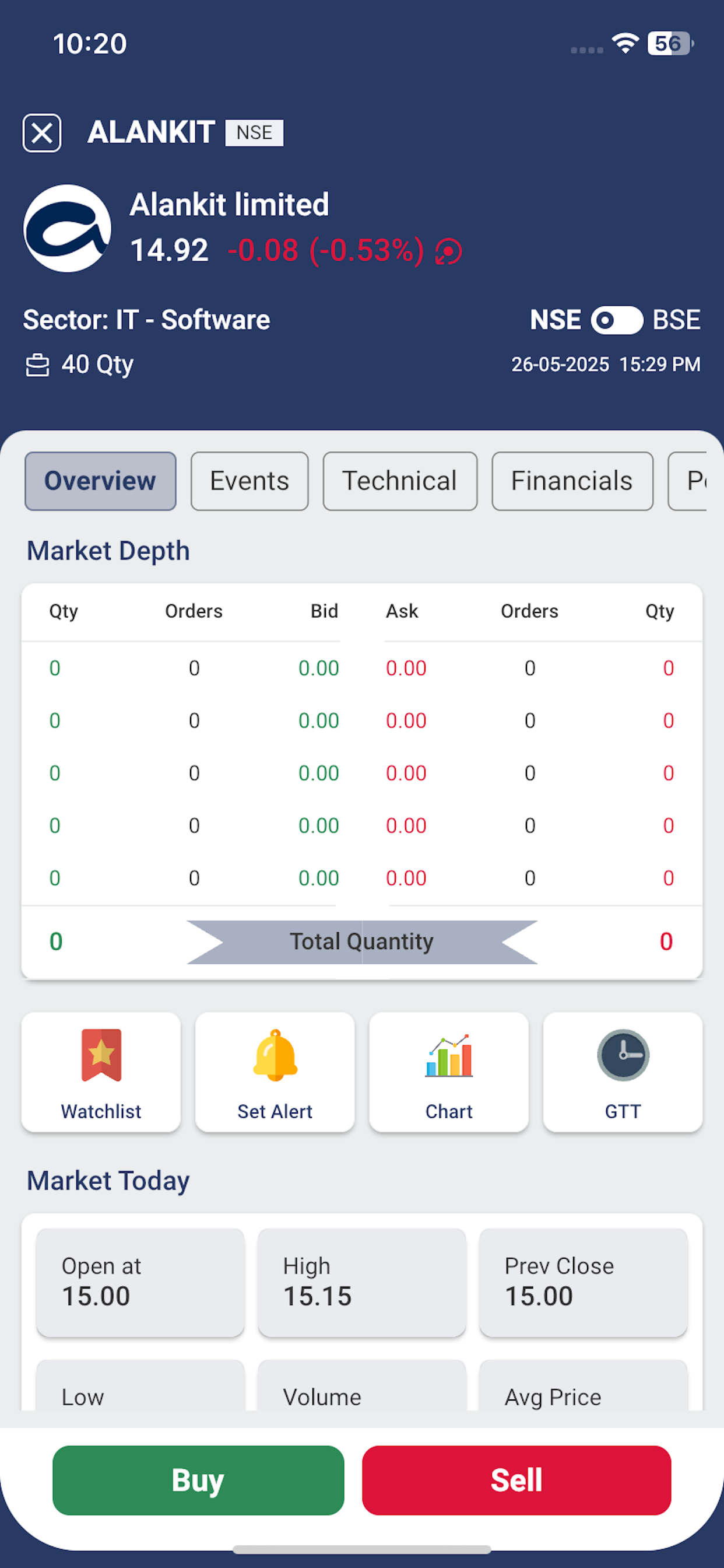Select the partially visible tab after Financials

(688, 481)
